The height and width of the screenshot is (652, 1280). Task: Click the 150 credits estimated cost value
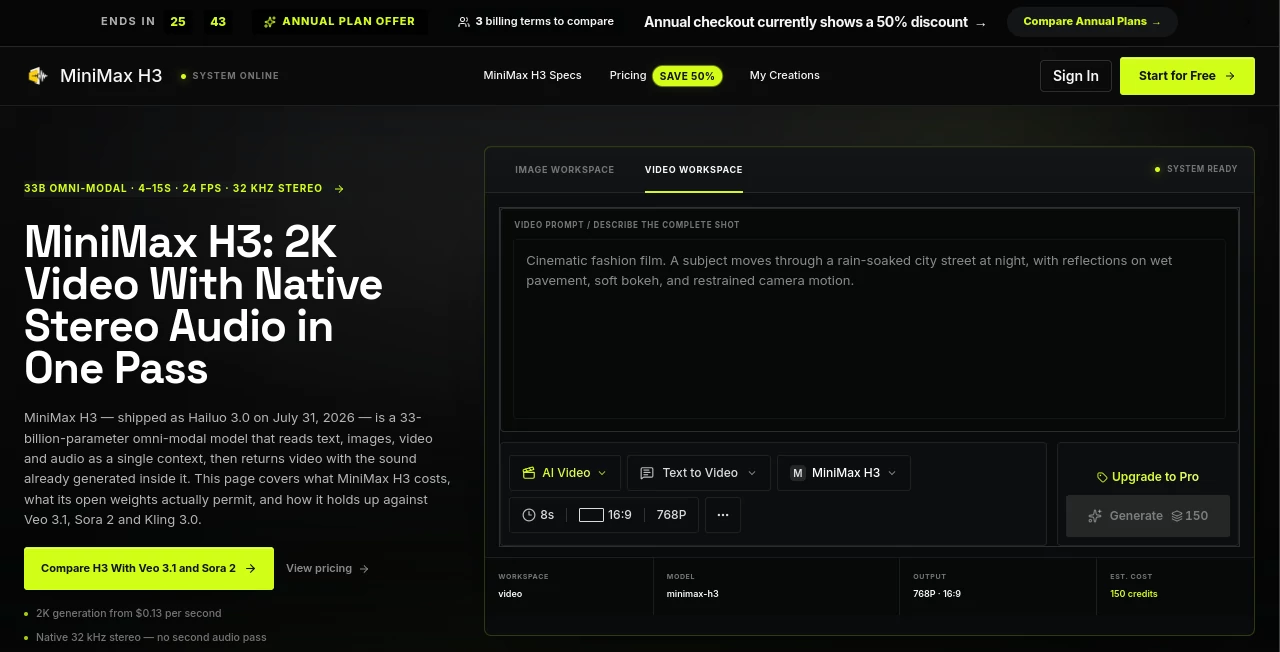click(x=1134, y=594)
